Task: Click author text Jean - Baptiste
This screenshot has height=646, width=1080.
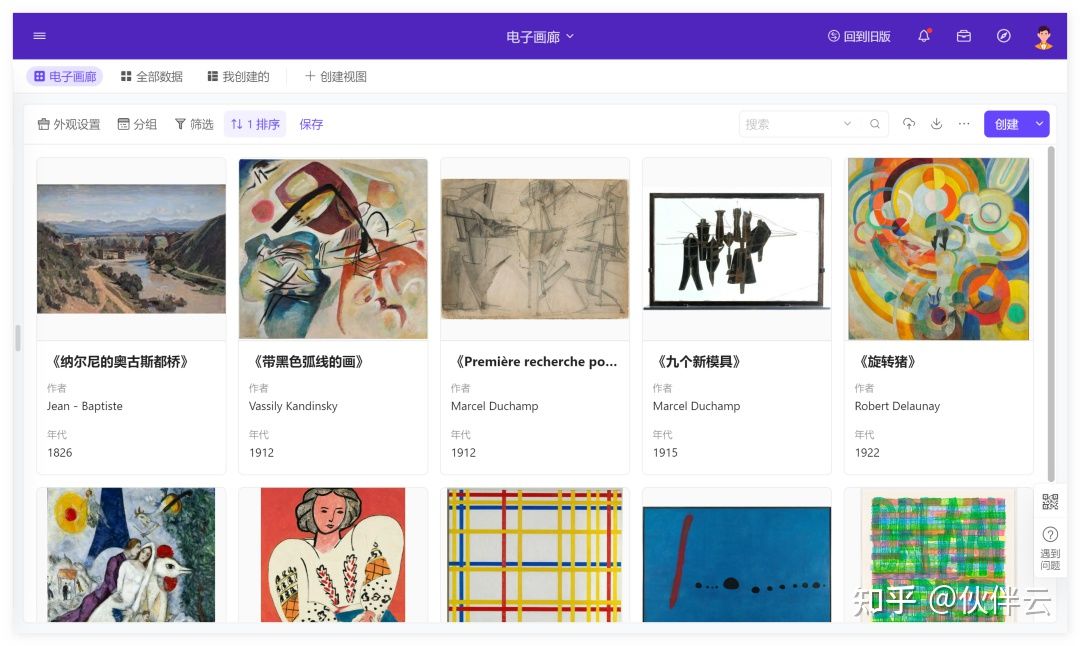Action: tap(85, 406)
